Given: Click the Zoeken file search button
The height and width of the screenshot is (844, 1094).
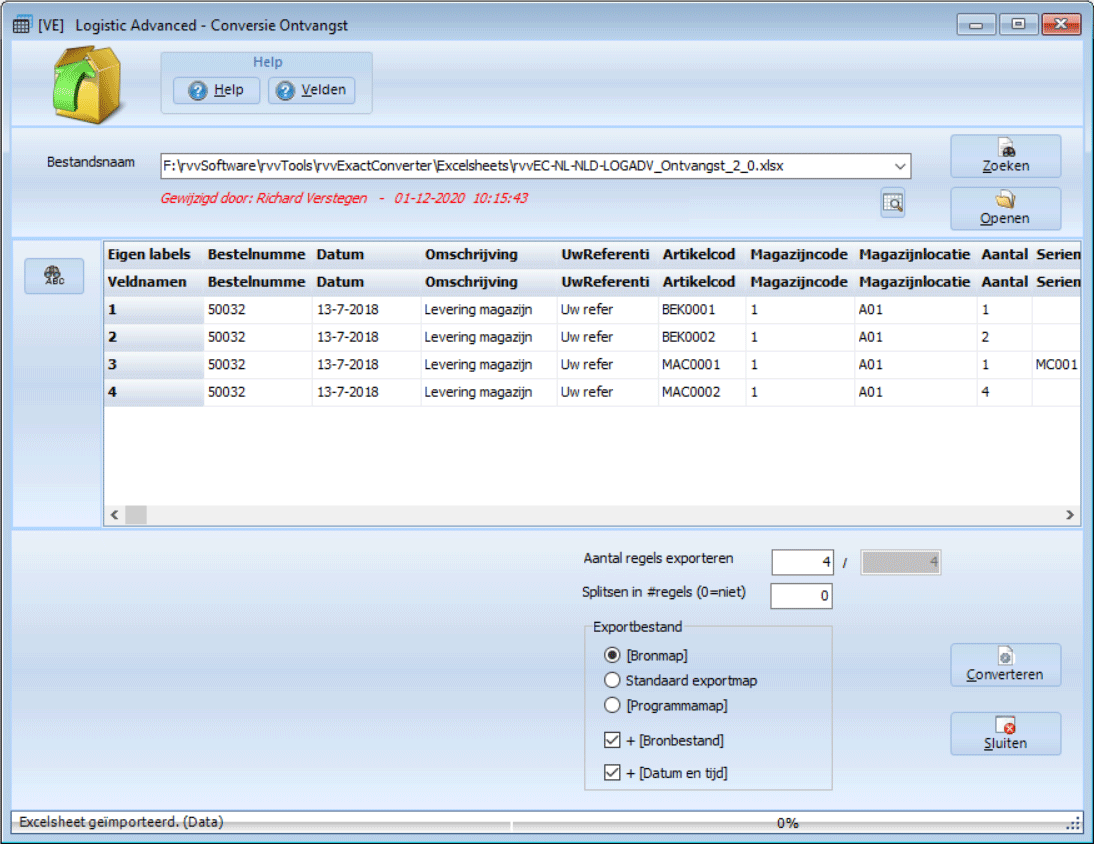Looking at the screenshot, I should click(1005, 157).
